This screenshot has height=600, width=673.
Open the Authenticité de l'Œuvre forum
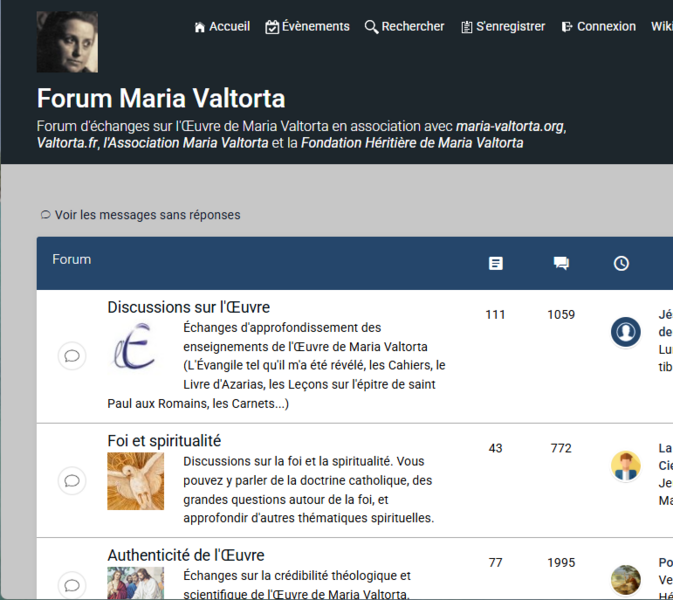(x=185, y=555)
